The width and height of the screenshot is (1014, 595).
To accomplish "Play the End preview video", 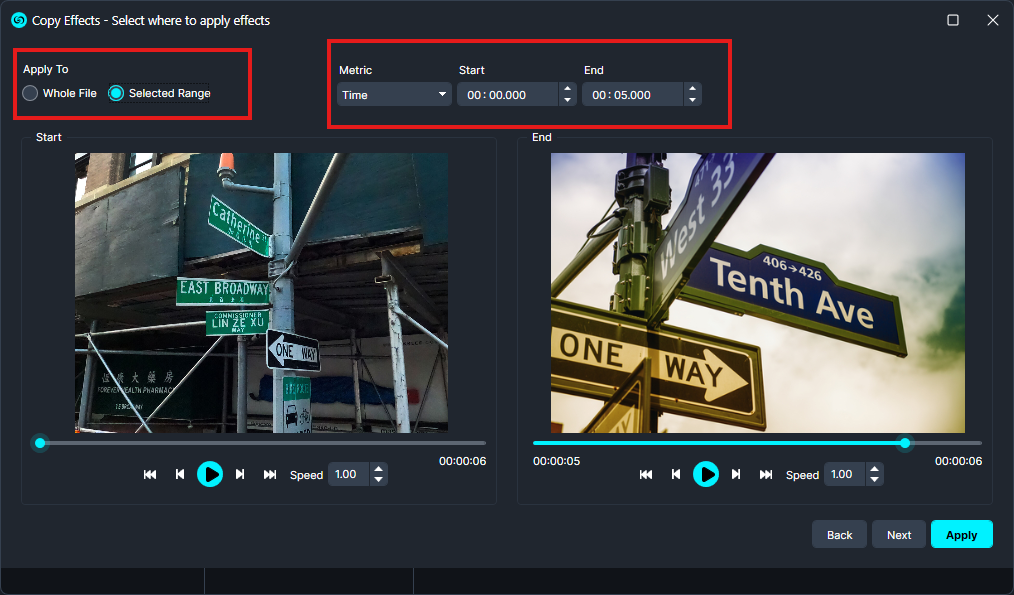I will pyautogui.click(x=706, y=474).
